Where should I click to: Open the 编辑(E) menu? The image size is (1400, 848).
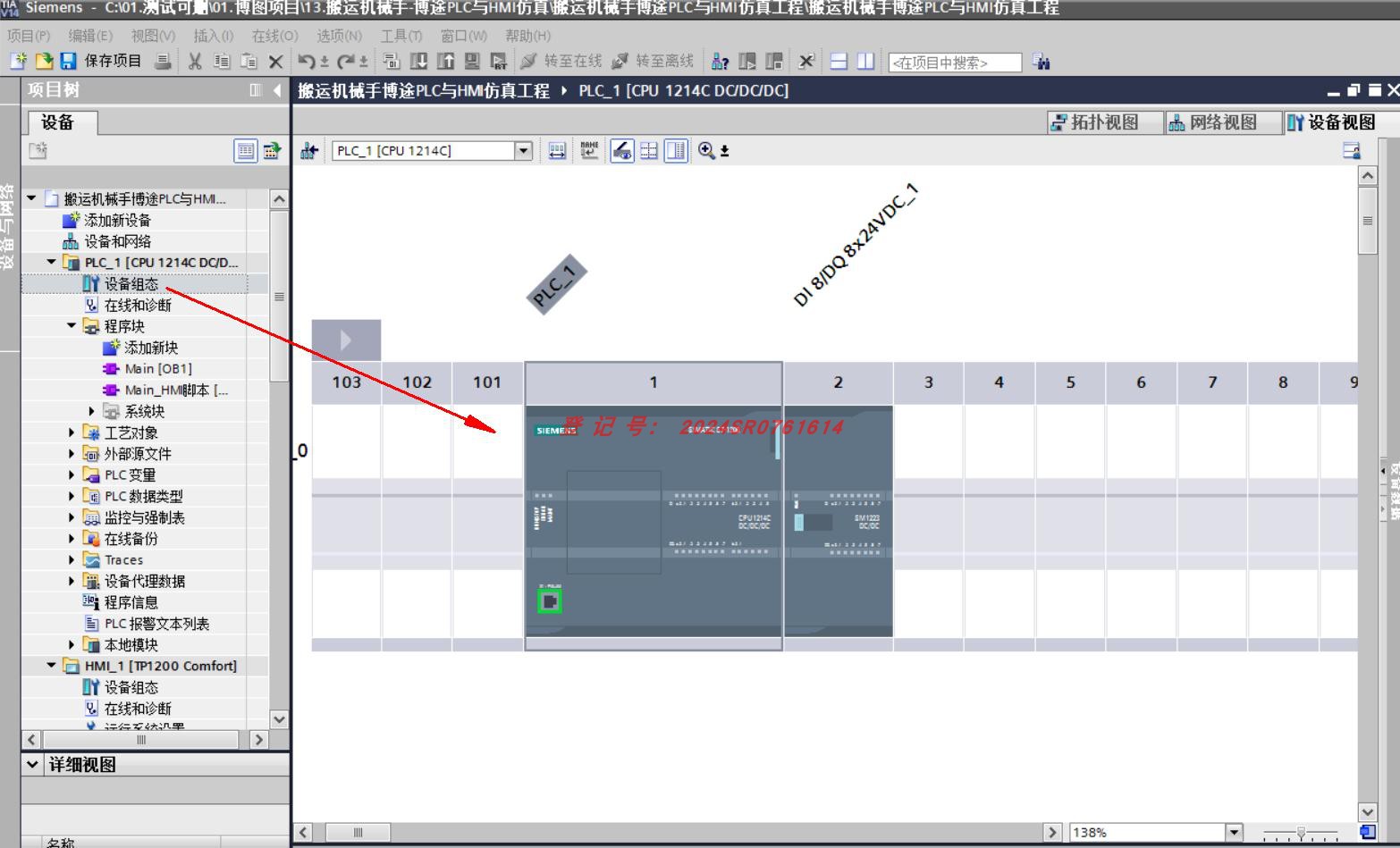tap(90, 36)
